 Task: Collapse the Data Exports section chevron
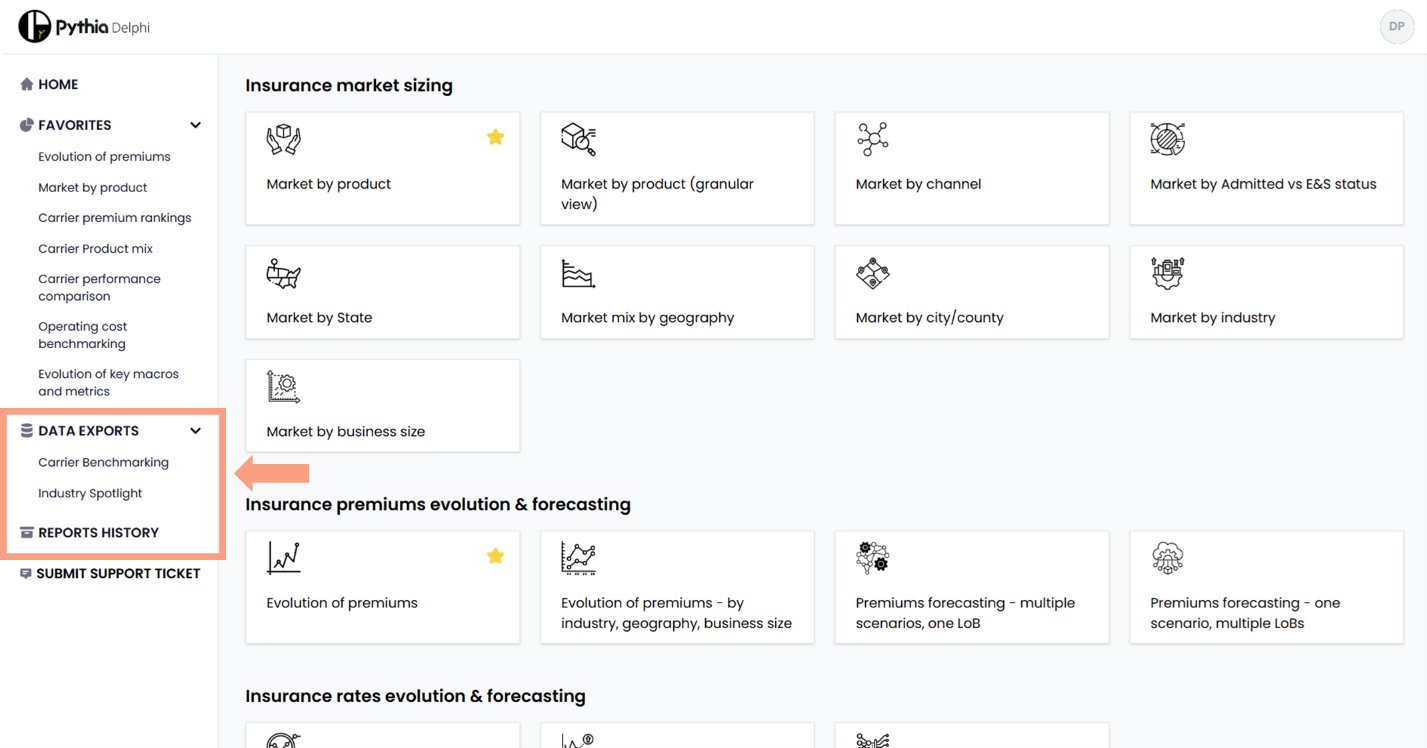[196, 431]
